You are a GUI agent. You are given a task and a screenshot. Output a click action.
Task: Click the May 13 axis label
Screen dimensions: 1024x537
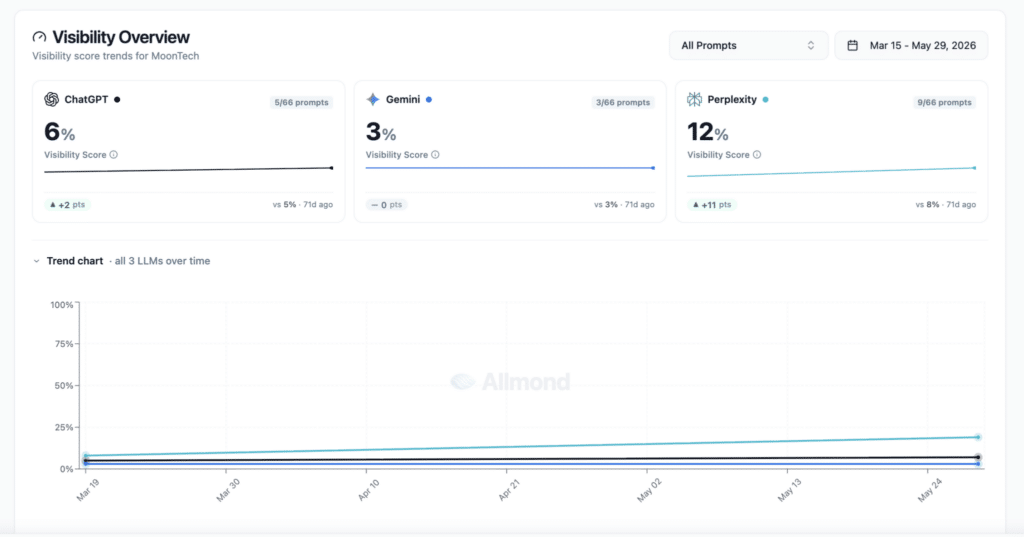(789, 490)
